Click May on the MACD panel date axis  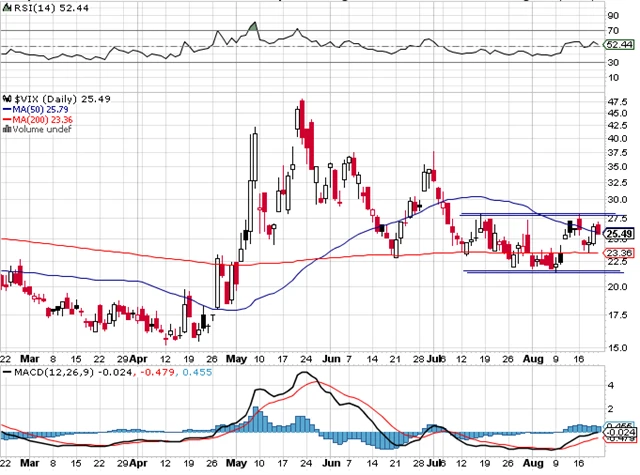236,464
